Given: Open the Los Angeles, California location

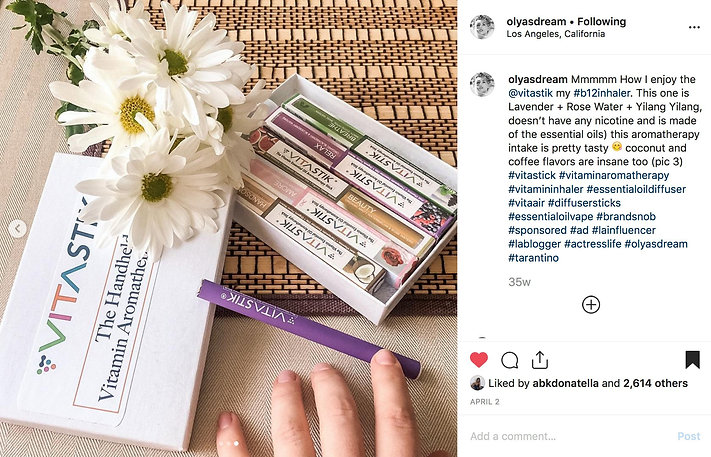Looking at the screenshot, I should pyautogui.click(x=555, y=34).
